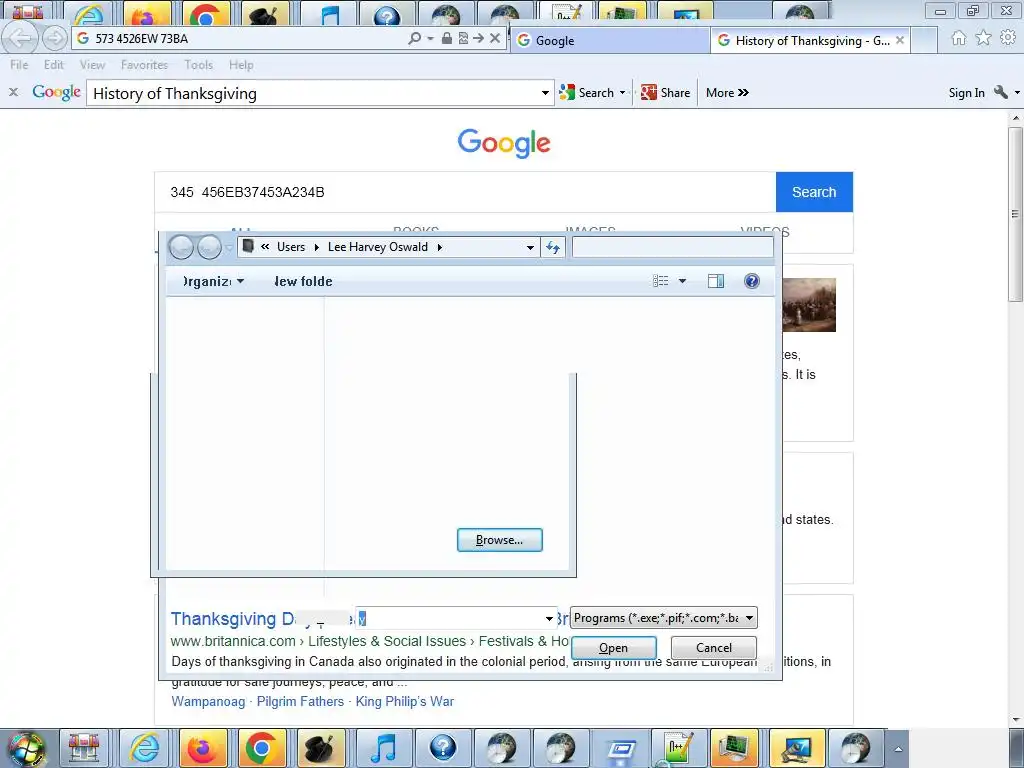
Task: Show hidden system tray icons arrow
Action: coord(898,749)
